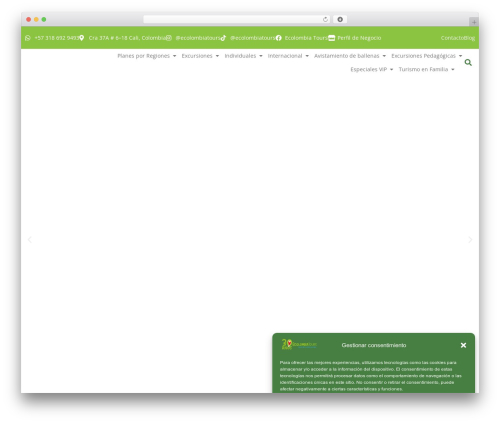Open the Excursiones Pedagógicas menu
Viewport: 500px width, 423px height.
(423, 56)
